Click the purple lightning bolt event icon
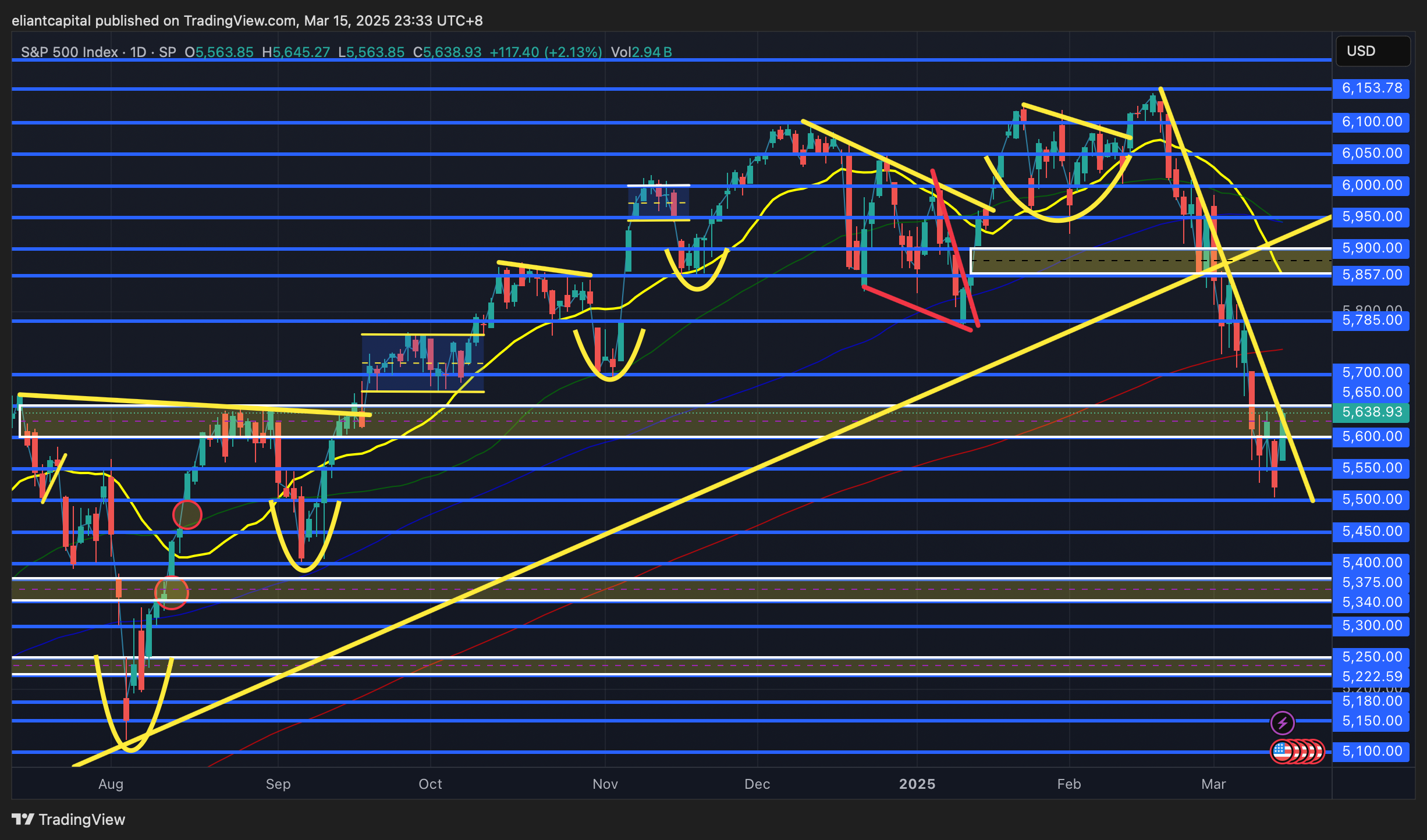The image size is (1427, 840). pyautogui.click(x=1282, y=723)
